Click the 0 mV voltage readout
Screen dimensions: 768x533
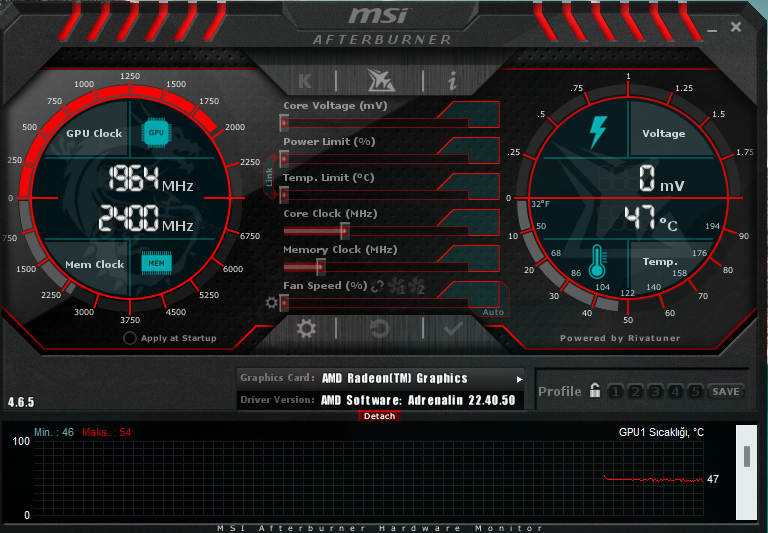661,178
